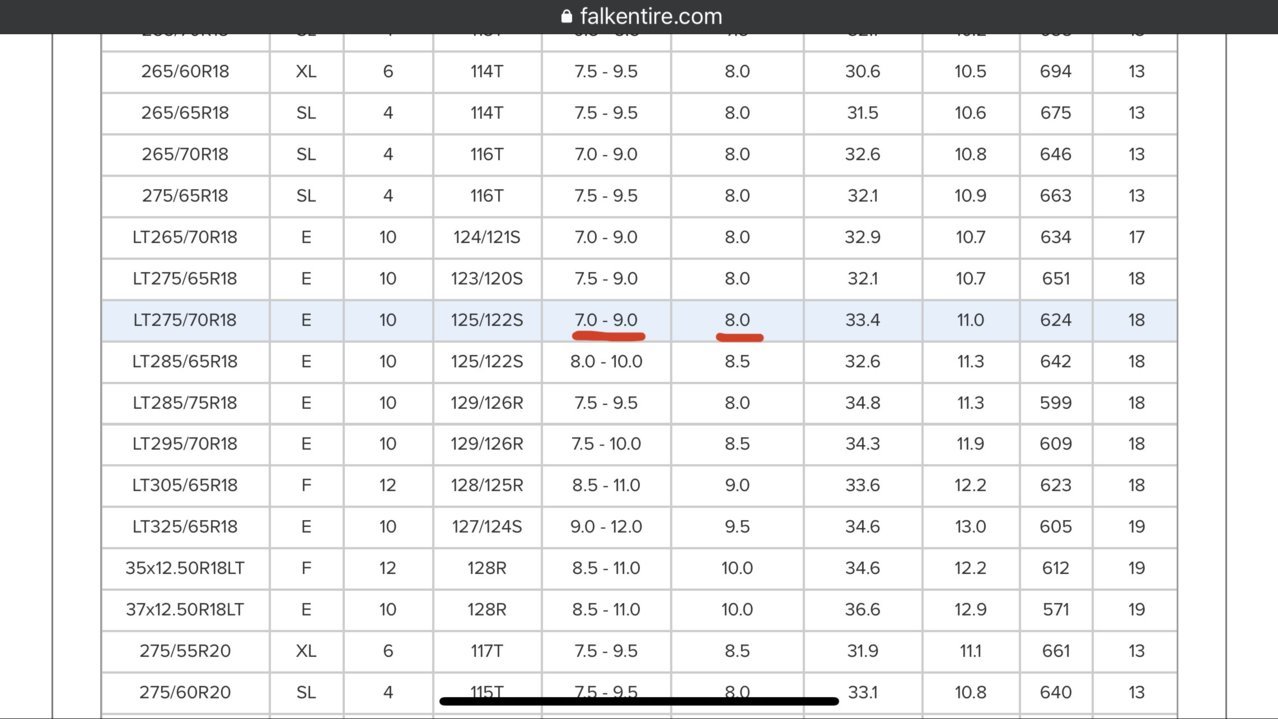Select the 265/60R18 tire size cell
The width and height of the screenshot is (1278, 719).
pyautogui.click(x=185, y=72)
